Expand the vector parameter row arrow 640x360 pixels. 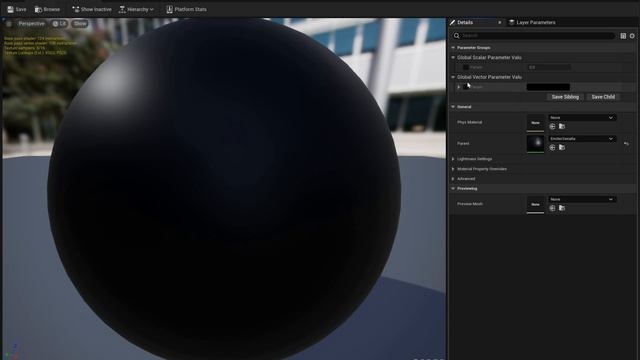coord(458,87)
